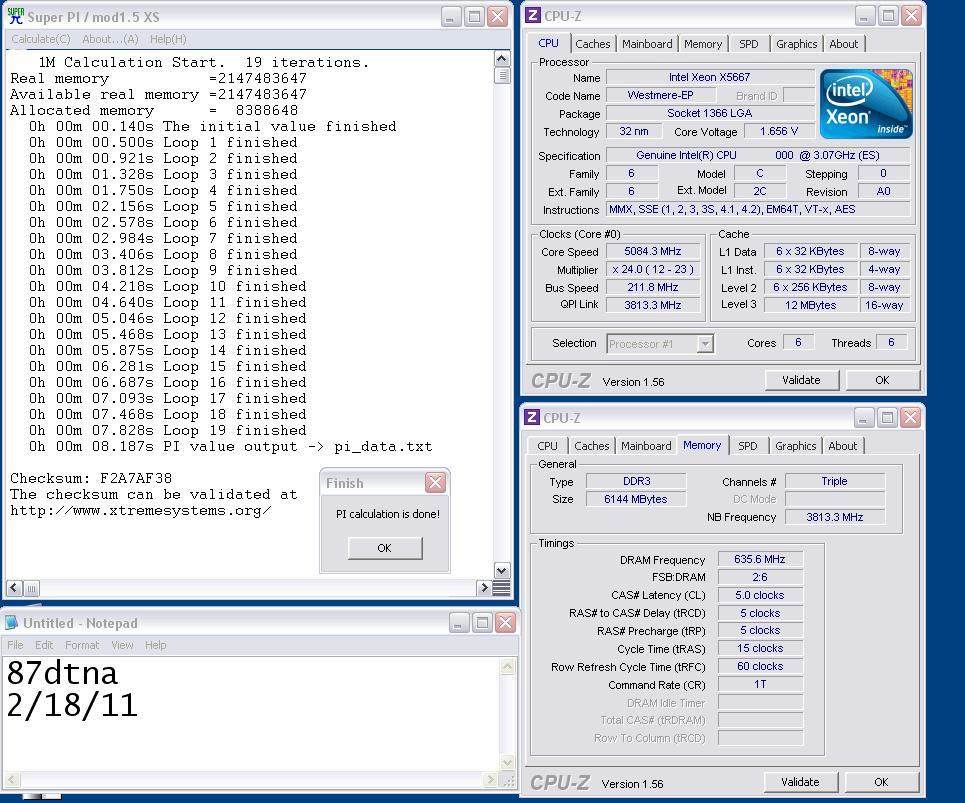Close the Finish dialog with its X button
Viewport: 965px width, 803px height.
point(435,482)
